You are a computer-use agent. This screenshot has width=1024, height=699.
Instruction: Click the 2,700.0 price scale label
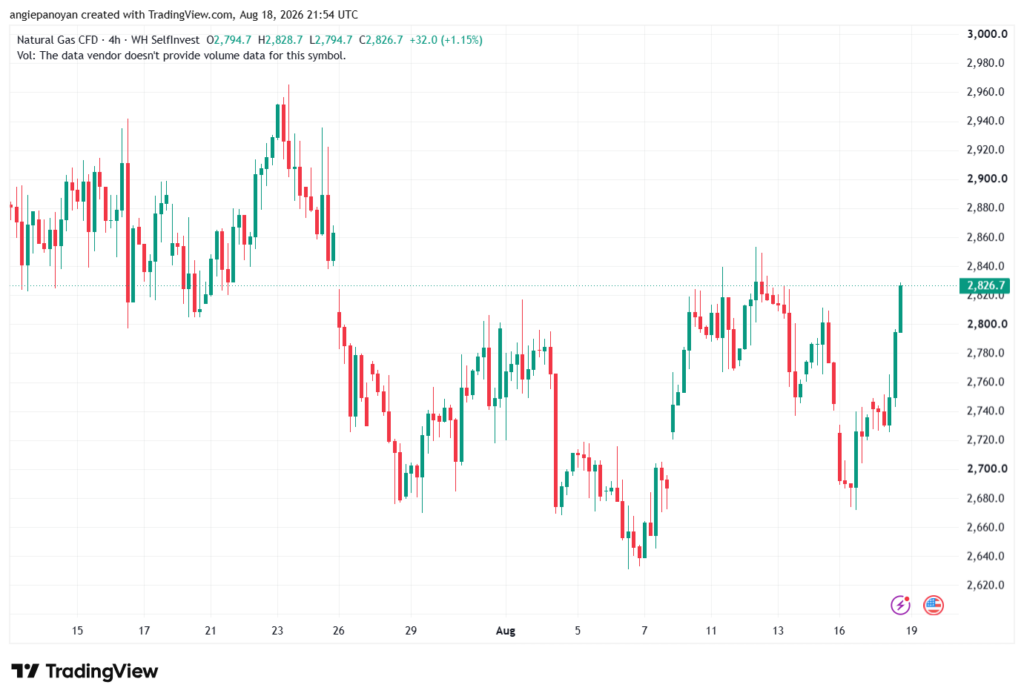(x=987, y=468)
